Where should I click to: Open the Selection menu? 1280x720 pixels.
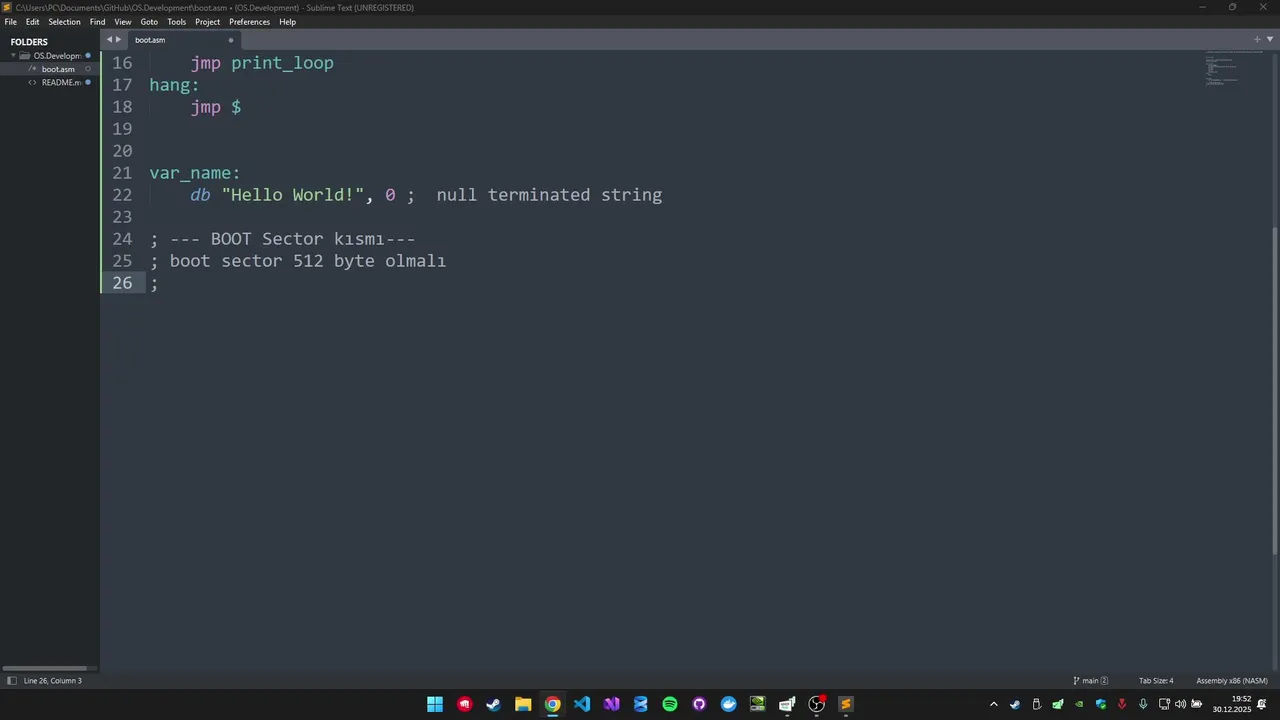tap(64, 22)
